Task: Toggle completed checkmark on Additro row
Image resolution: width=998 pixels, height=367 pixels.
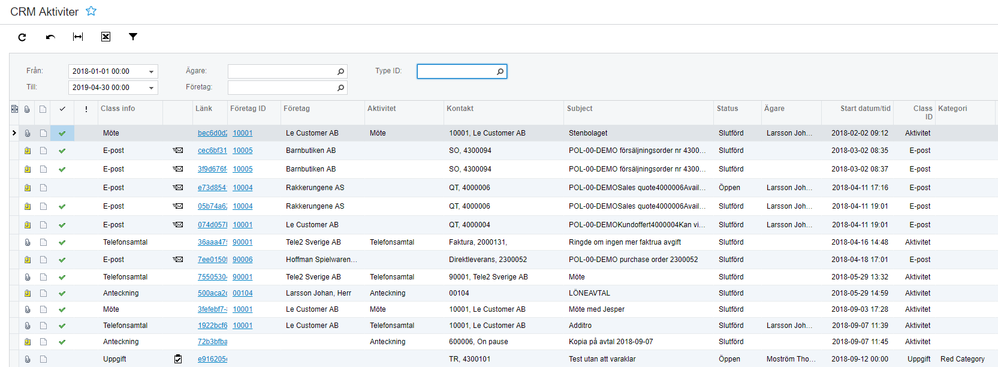Action: coord(62,326)
